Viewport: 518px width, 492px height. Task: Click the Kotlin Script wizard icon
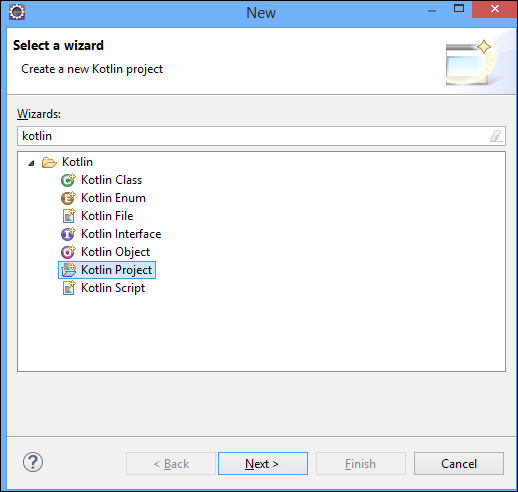(69, 288)
